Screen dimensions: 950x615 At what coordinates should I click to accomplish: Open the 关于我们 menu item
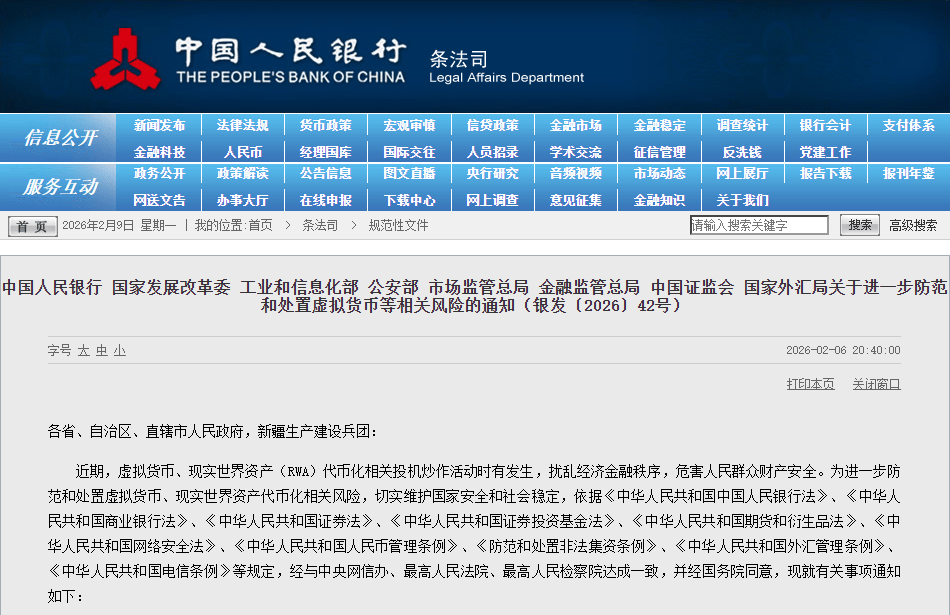coord(742,200)
